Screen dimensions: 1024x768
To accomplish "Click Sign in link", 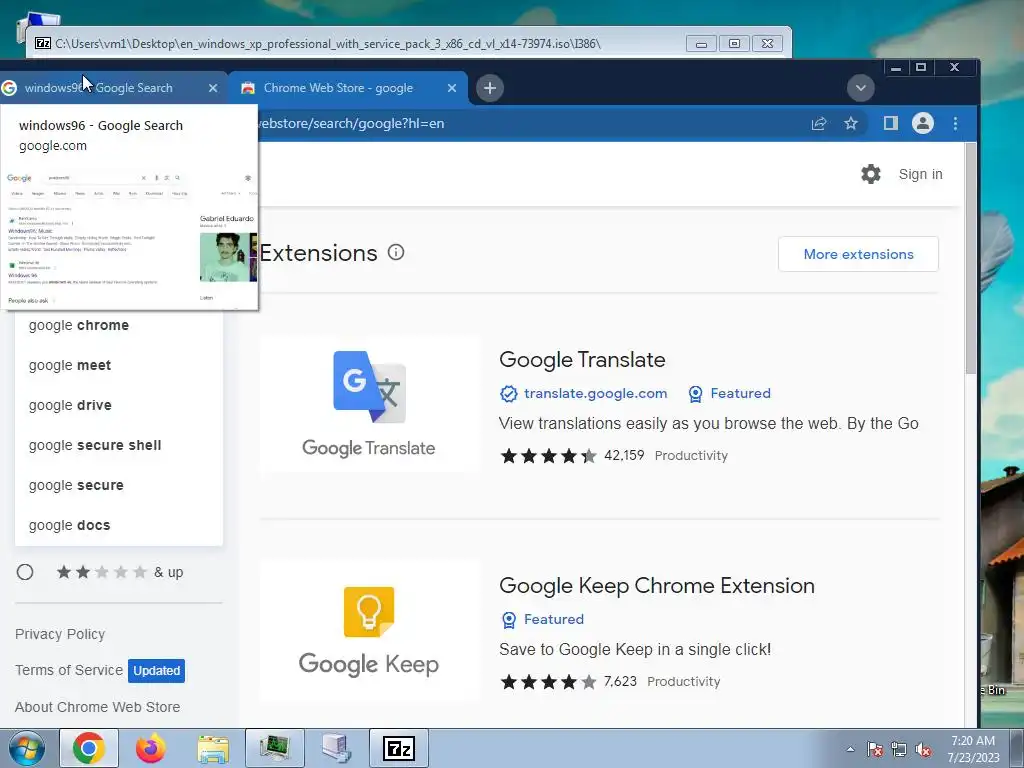I will [920, 174].
